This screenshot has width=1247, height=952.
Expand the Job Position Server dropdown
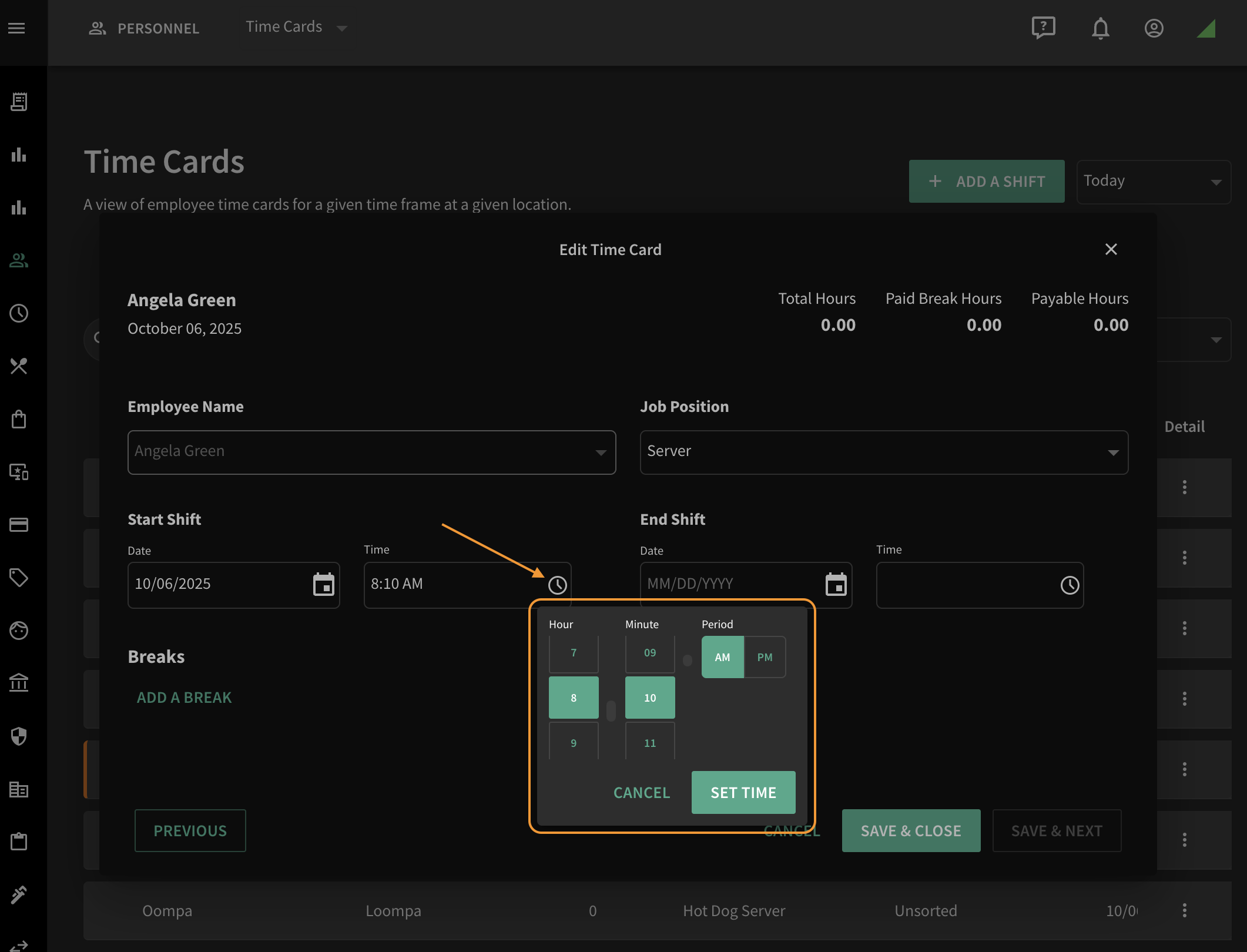click(884, 452)
